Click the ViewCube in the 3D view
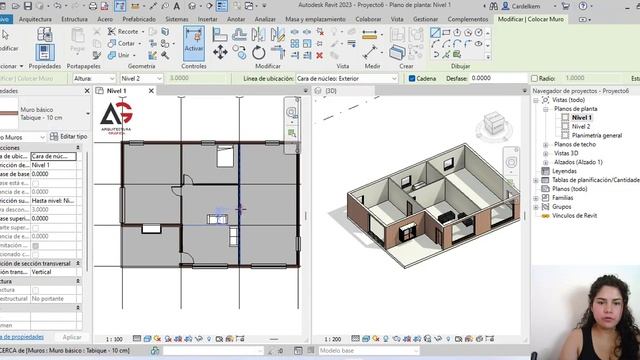The height and width of the screenshot is (360, 640). (494, 124)
